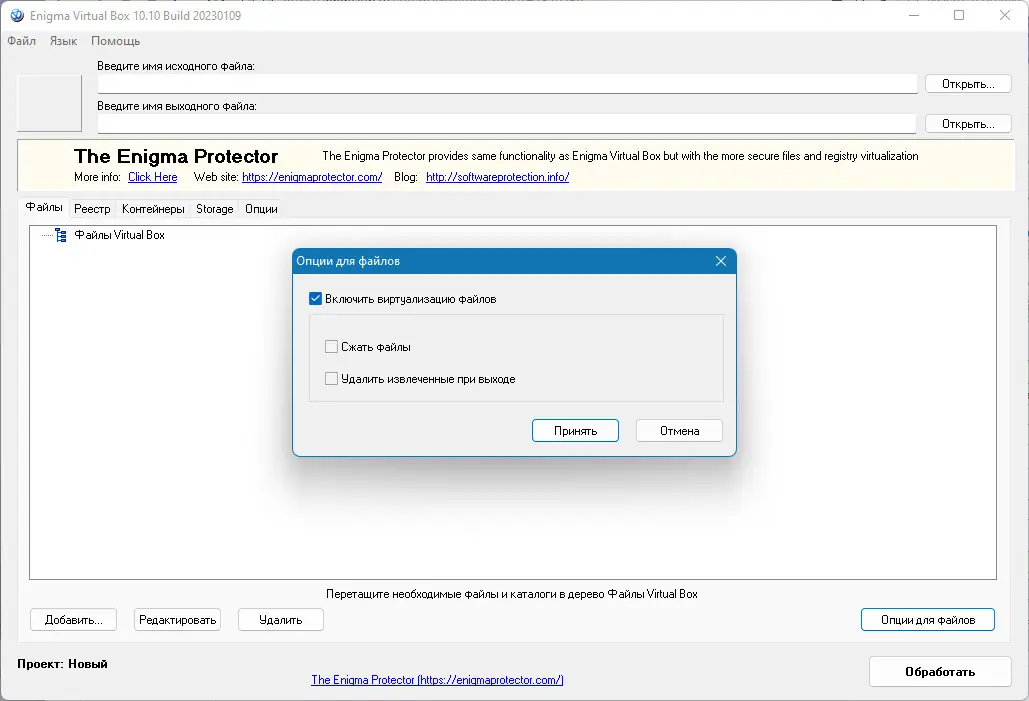Switch to the Контейнеры tab

pos(153,209)
